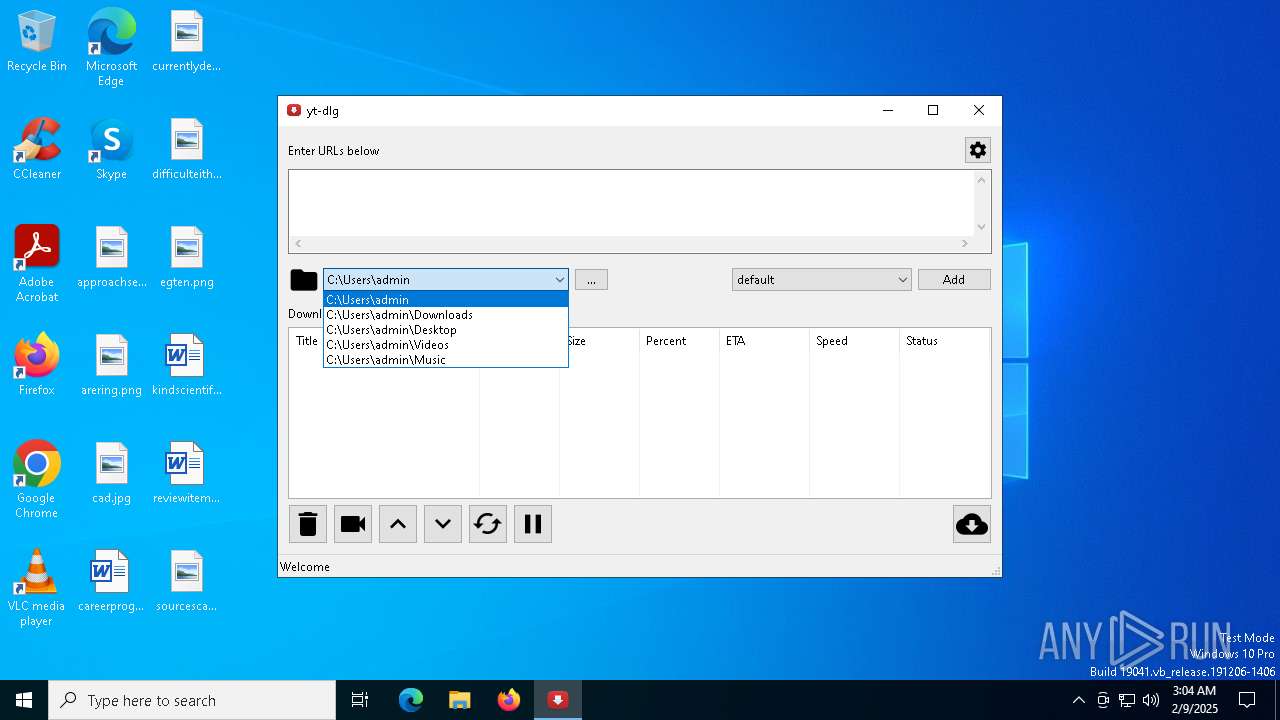Click inside the Enter URLs text box
Image resolution: width=1280 pixels, height=720 pixels.
coord(632,203)
